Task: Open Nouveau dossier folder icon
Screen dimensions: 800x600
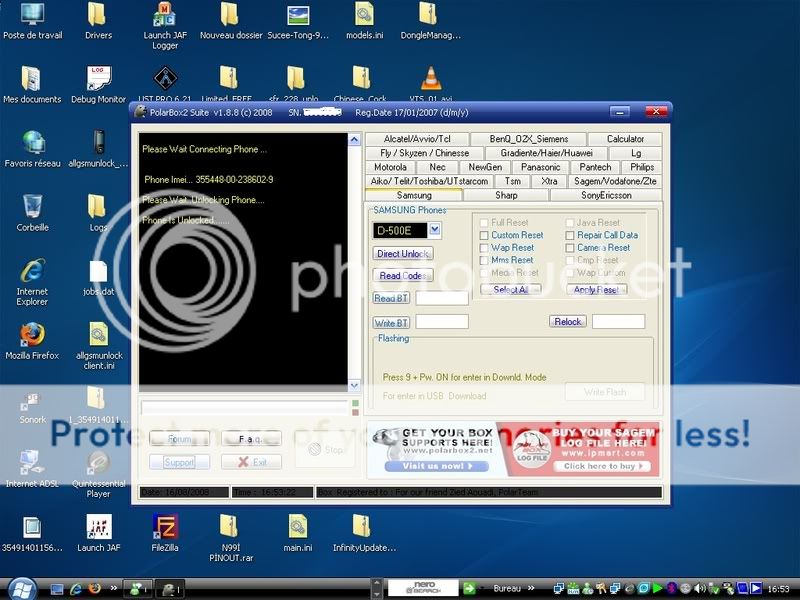Action: [231, 21]
